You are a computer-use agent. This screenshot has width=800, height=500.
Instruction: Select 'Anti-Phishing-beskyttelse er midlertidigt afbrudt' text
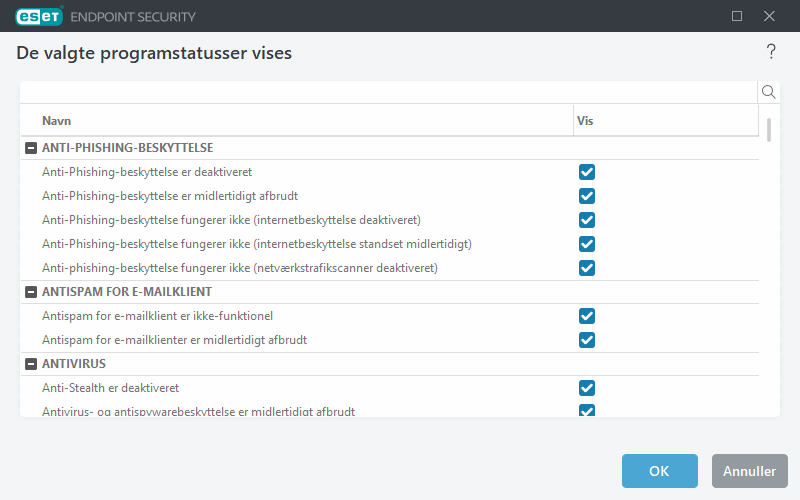pyautogui.click(x=170, y=196)
